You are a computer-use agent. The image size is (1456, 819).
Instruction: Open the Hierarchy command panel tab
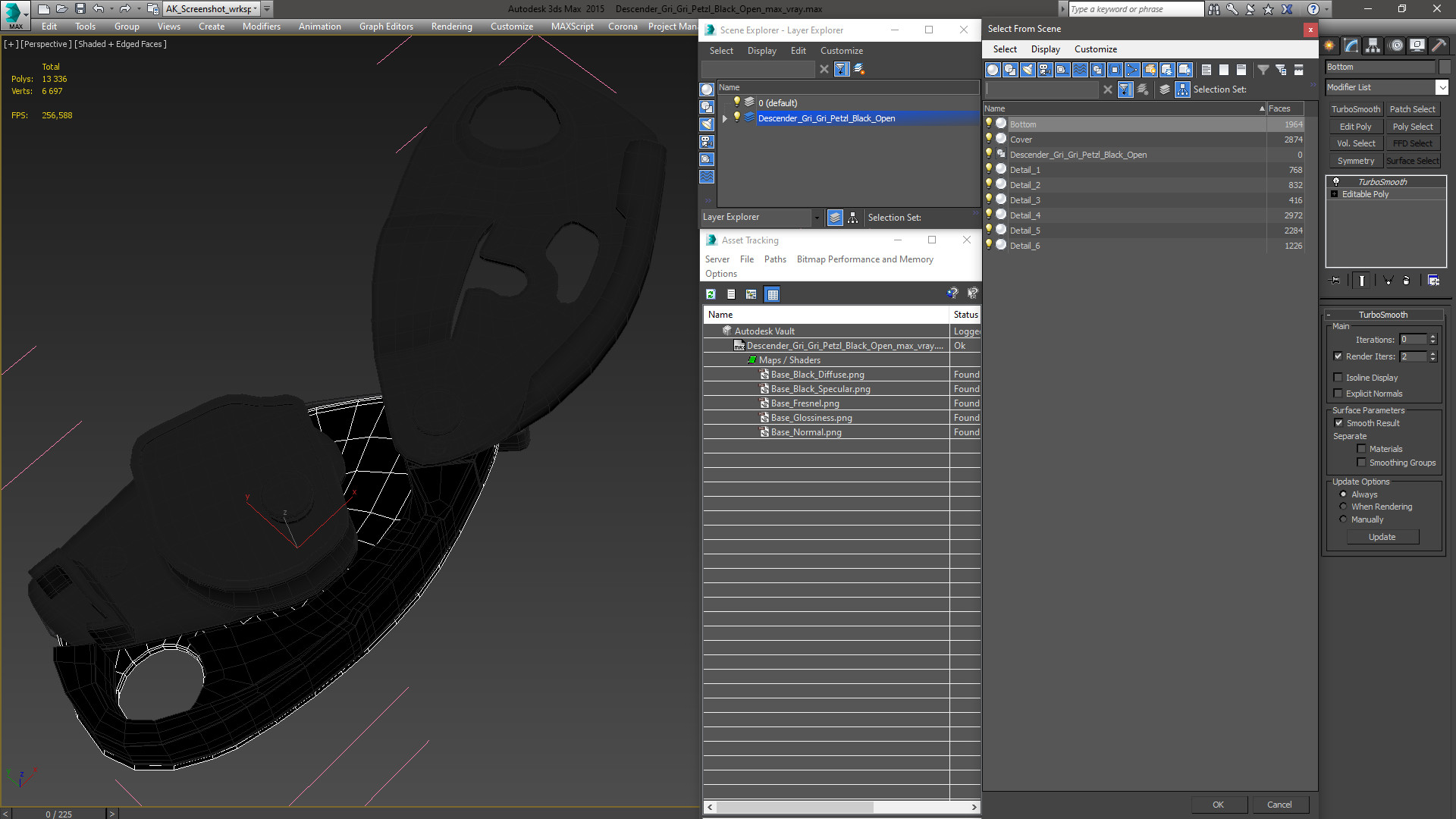[1373, 46]
